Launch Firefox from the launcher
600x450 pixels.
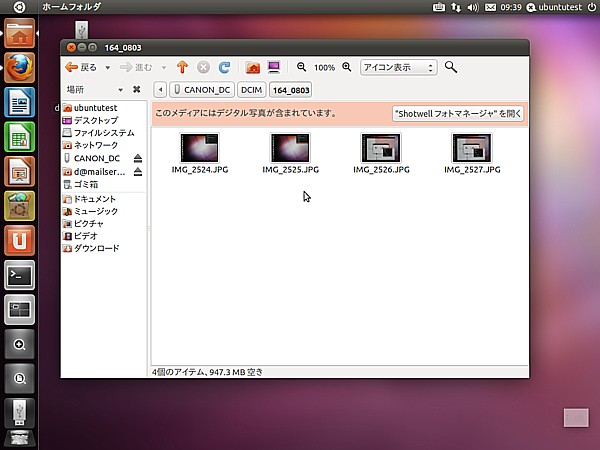[20, 68]
